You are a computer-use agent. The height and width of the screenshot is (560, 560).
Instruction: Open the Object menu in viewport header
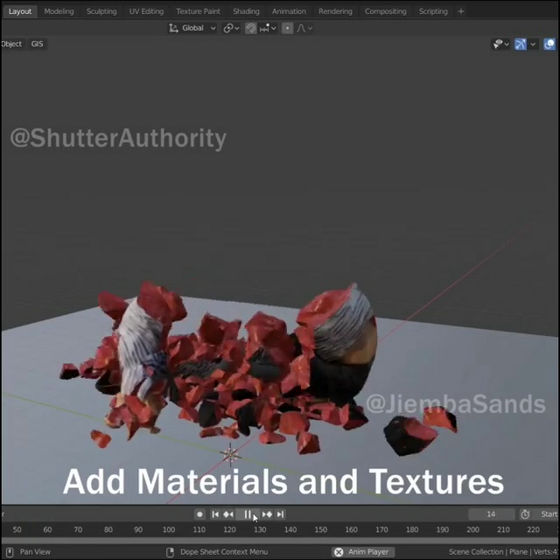[x=12, y=44]
